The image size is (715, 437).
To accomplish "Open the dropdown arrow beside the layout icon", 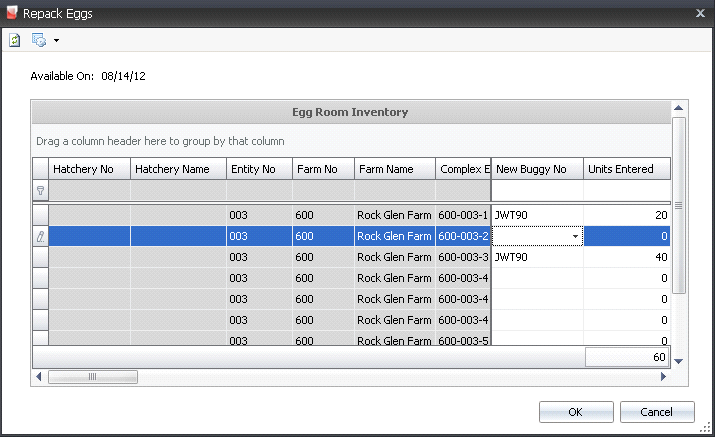I will pos(56,41).
